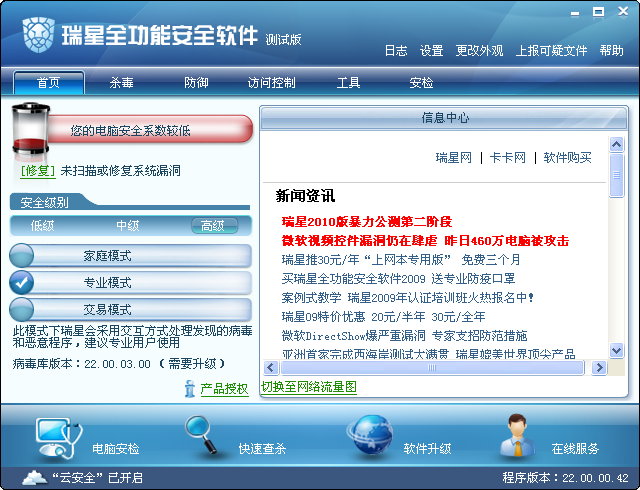Open the 工具 tab
This screenshot has height=490, width=640.
pos(348,82)
